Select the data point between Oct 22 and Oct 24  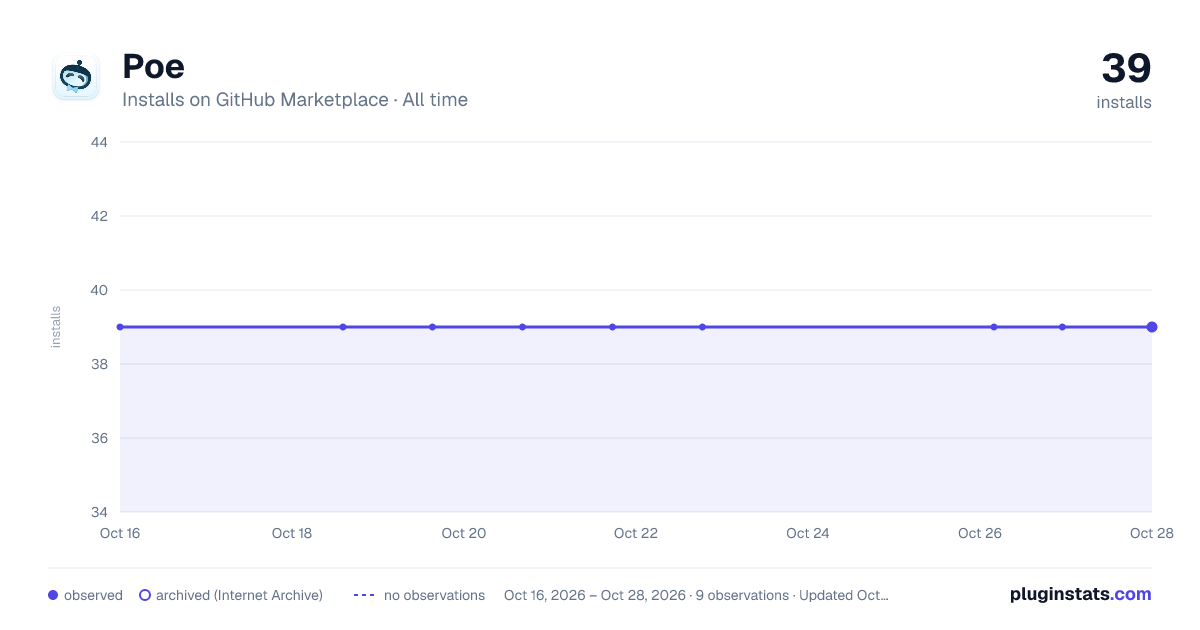tap(702, 327)
